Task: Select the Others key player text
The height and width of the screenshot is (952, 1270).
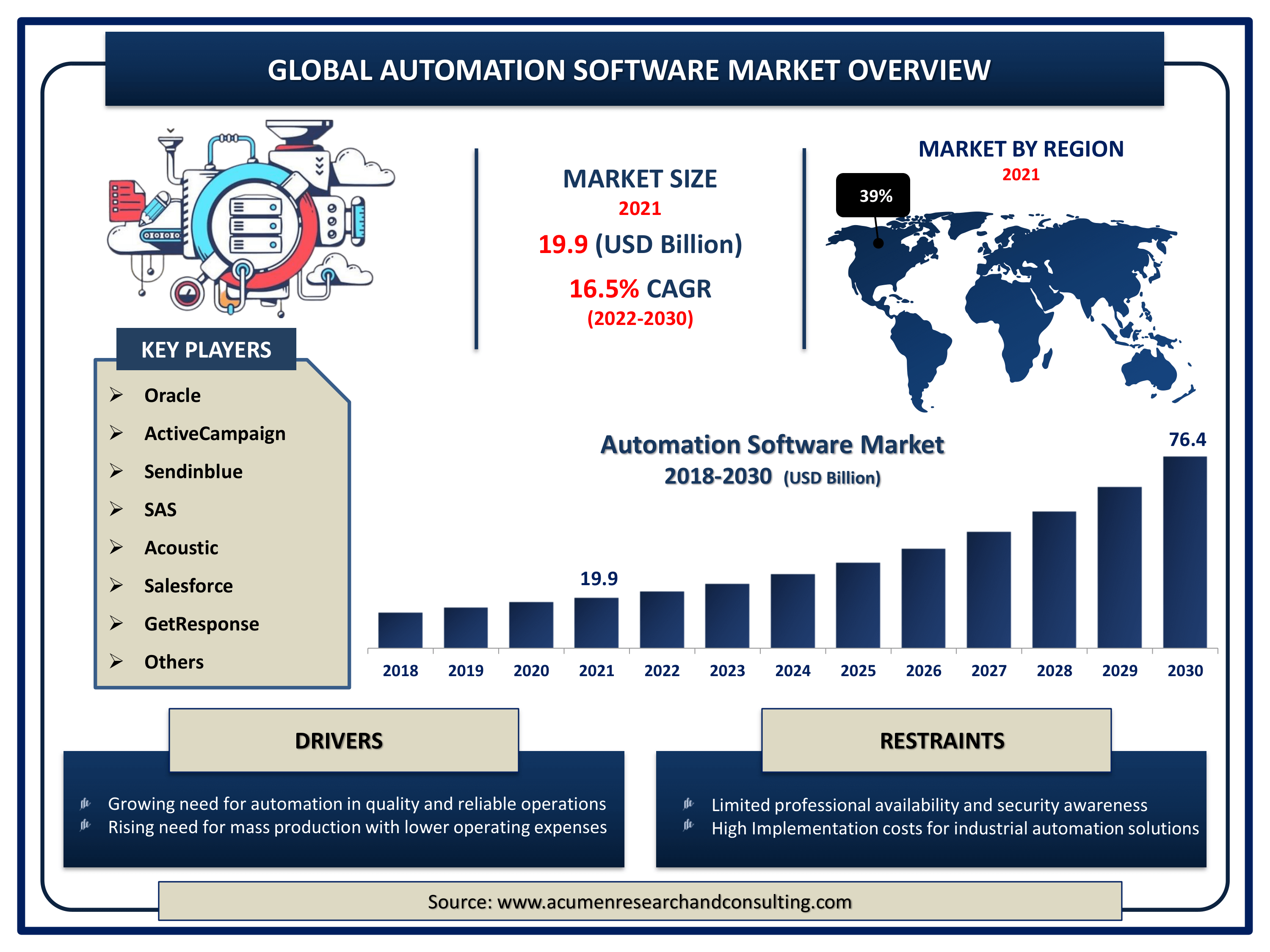Action: pyautogui.click(x=174, y=662)
